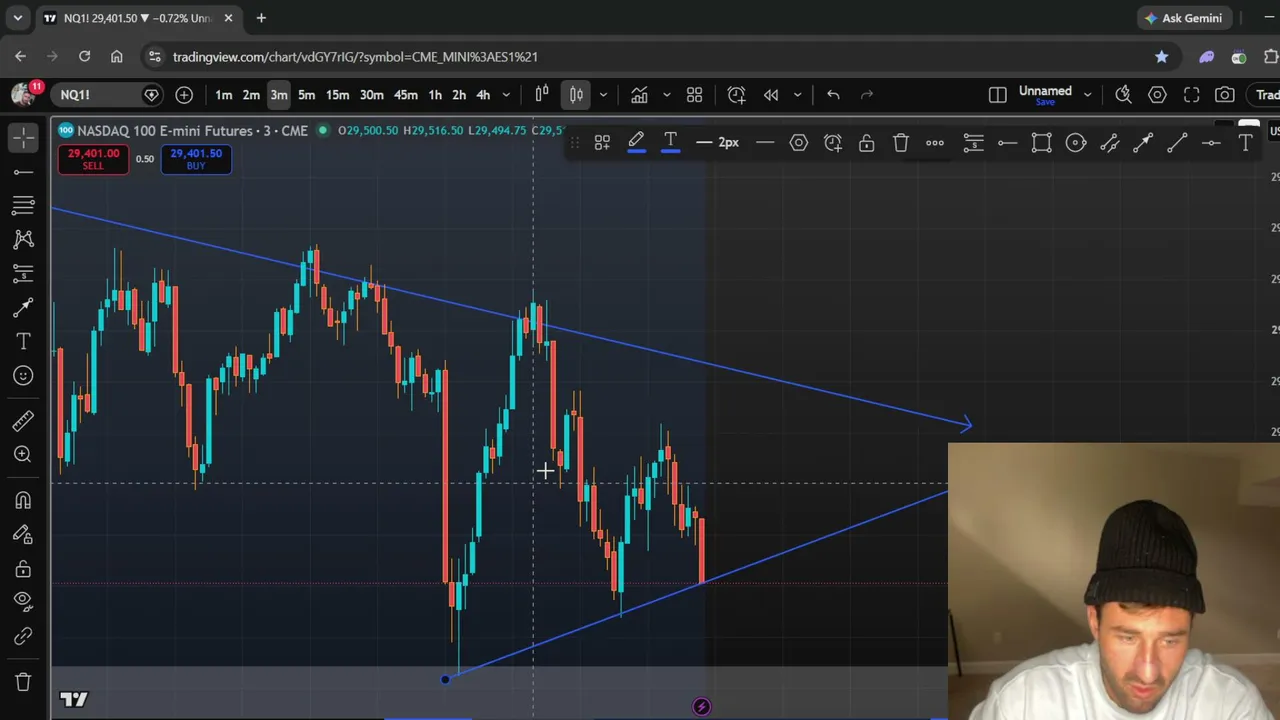Switch to the 1m timeframe
The width and height of the screenshot is (1280, 720).
pos(224,95)
